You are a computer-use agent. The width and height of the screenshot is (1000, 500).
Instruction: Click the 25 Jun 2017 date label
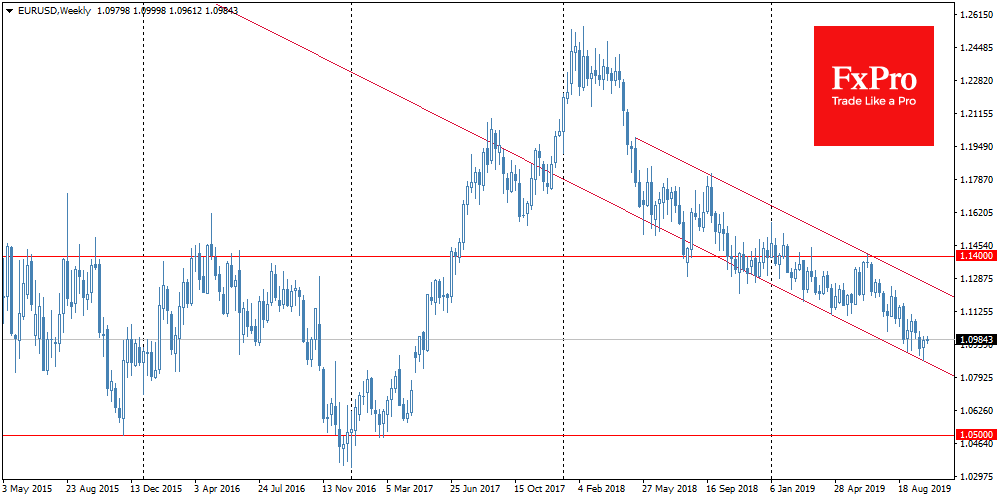point(475,490)
